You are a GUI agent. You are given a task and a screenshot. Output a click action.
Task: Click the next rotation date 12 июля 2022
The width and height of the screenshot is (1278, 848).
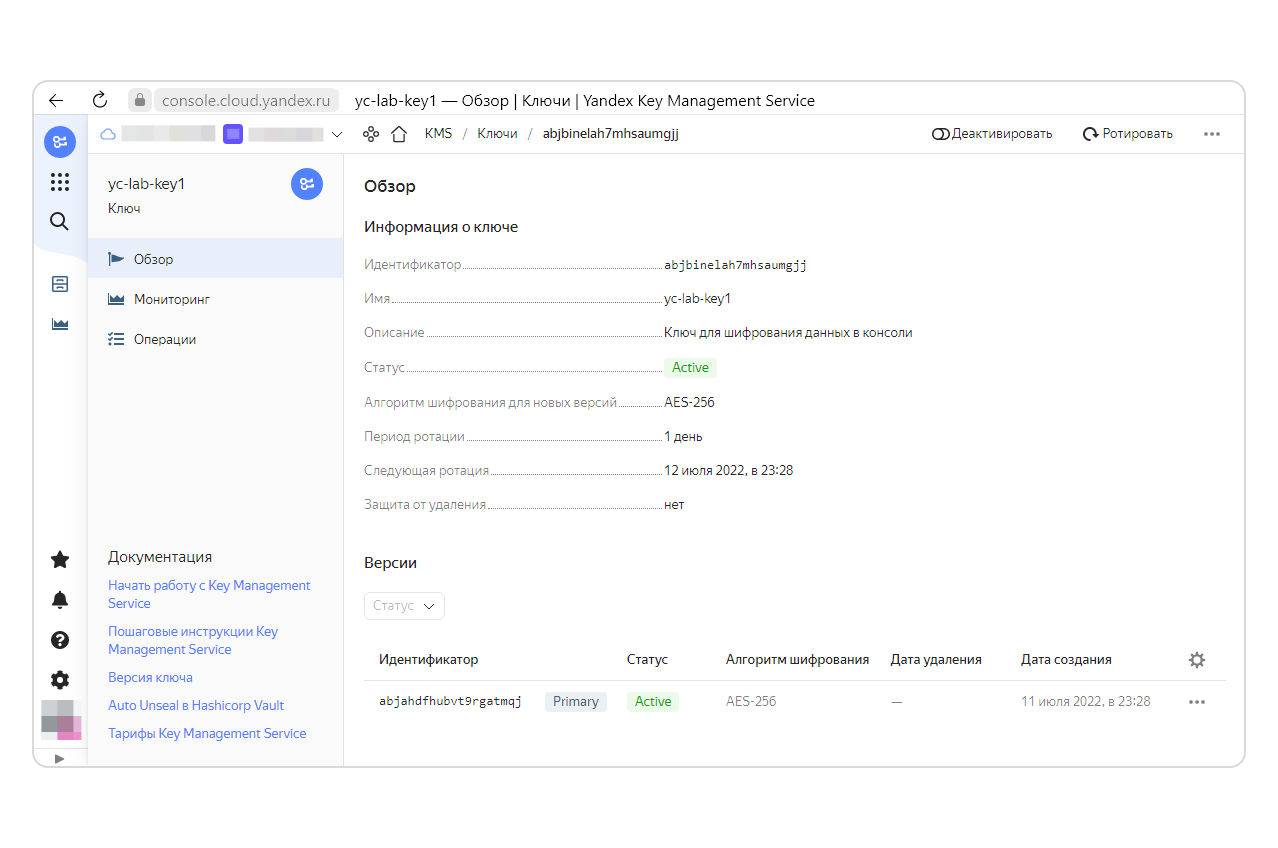pyautogui.click(x=728, y=470)
